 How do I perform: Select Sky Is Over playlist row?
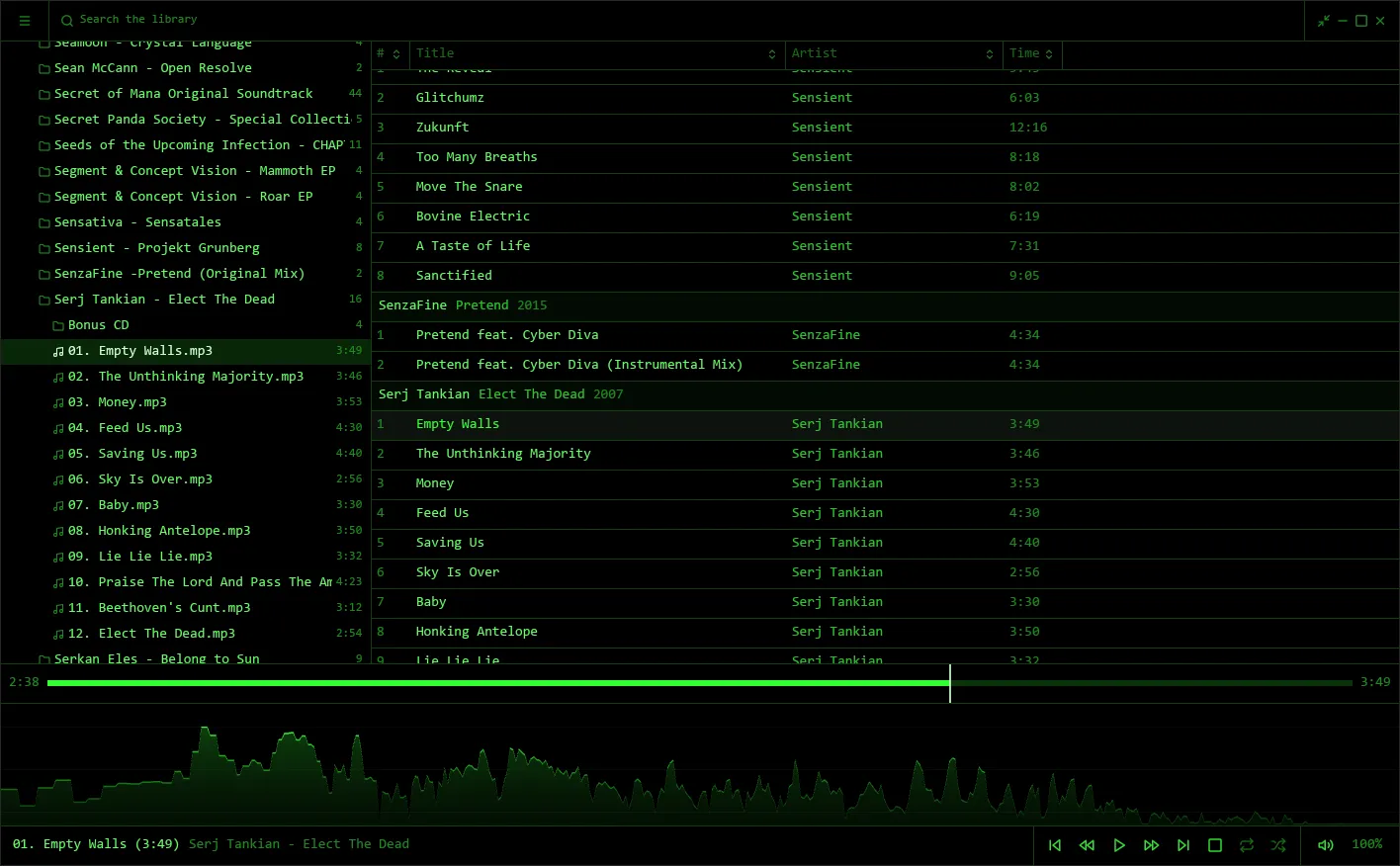[x=885, y=572]
